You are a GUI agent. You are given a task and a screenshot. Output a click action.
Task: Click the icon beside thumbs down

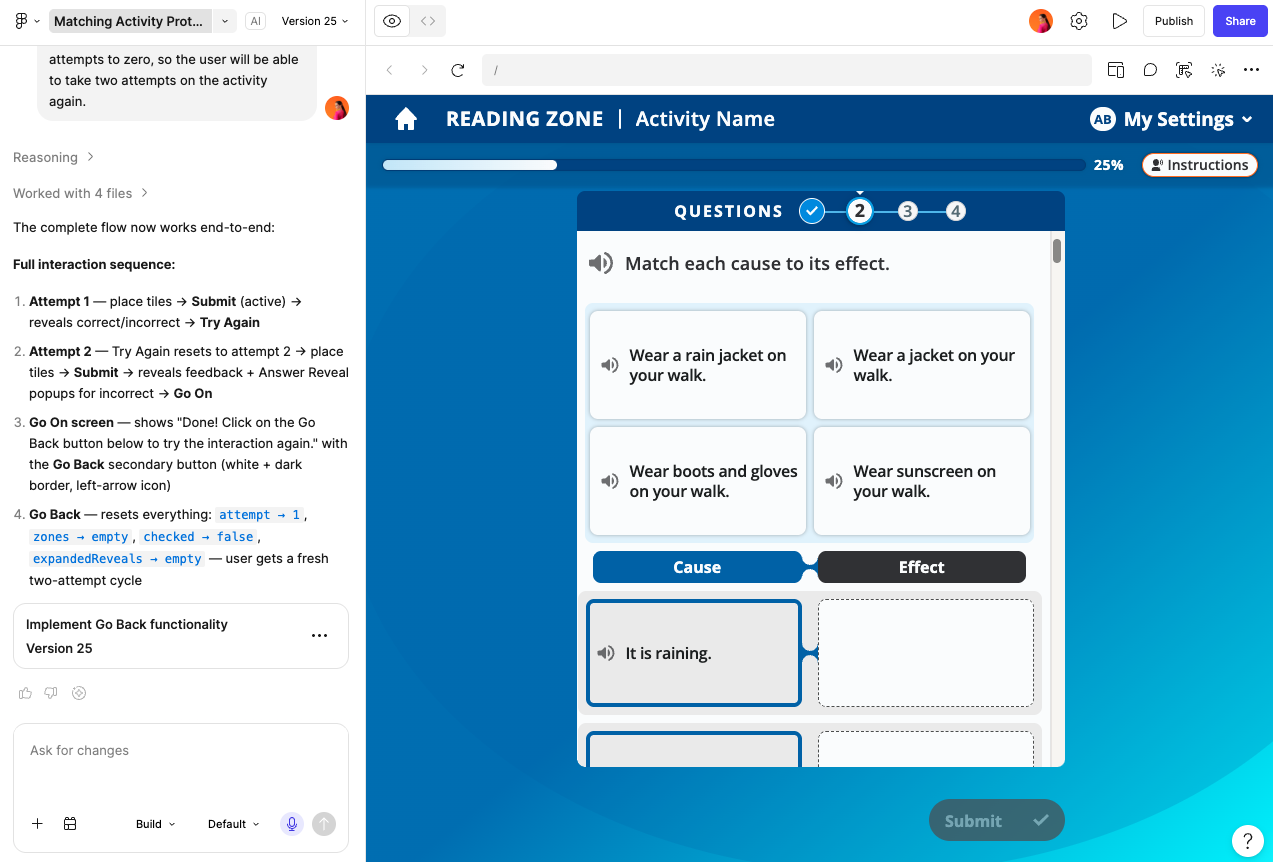[x=80, y=693]
